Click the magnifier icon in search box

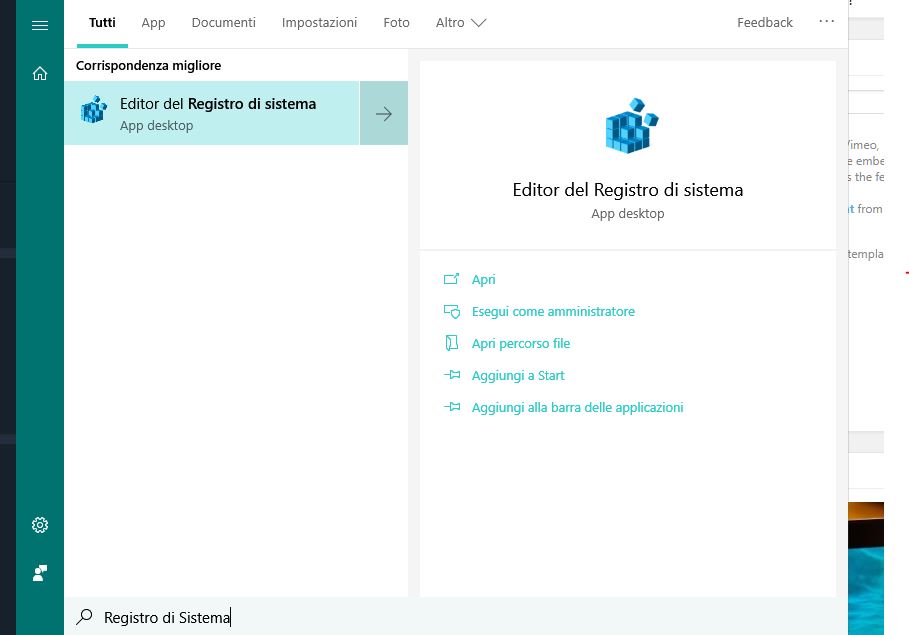pos(85,618)
